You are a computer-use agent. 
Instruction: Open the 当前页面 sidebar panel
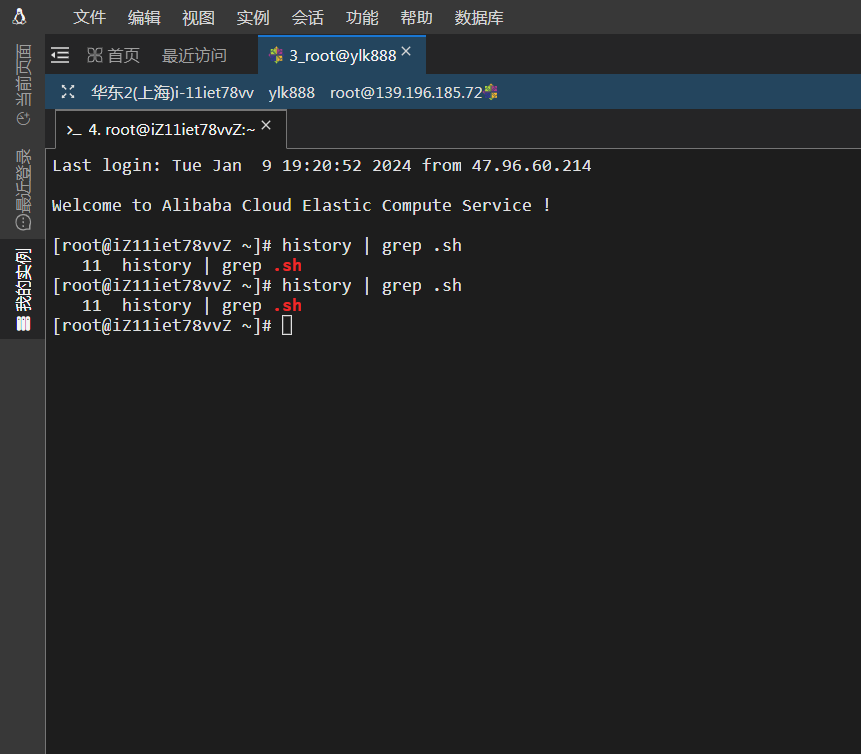(x=23, y=85)
